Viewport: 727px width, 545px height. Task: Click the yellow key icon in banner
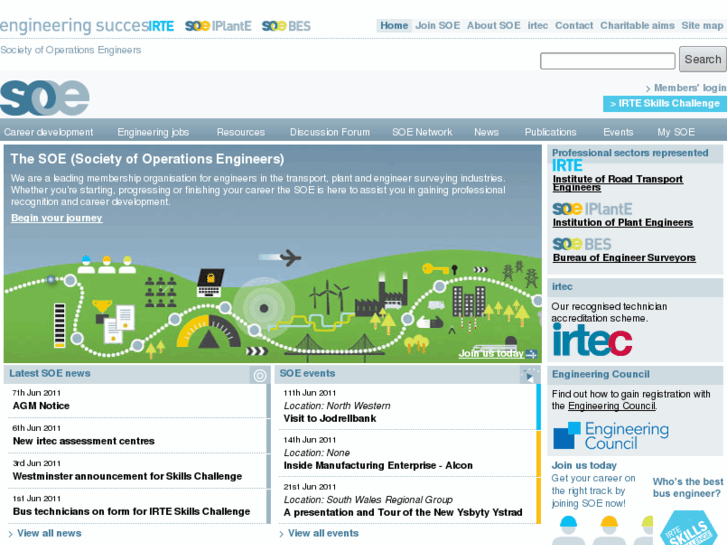435,269
